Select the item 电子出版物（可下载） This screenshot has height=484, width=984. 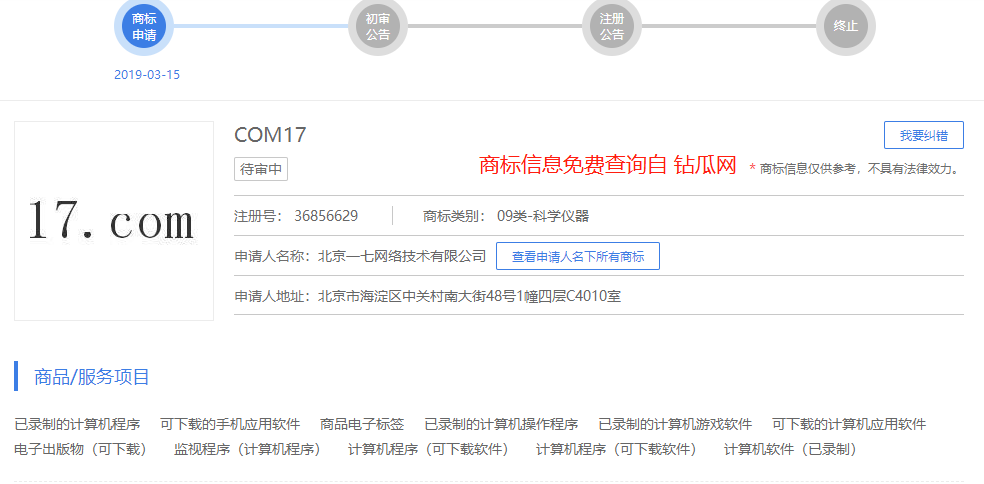(82, 449)
